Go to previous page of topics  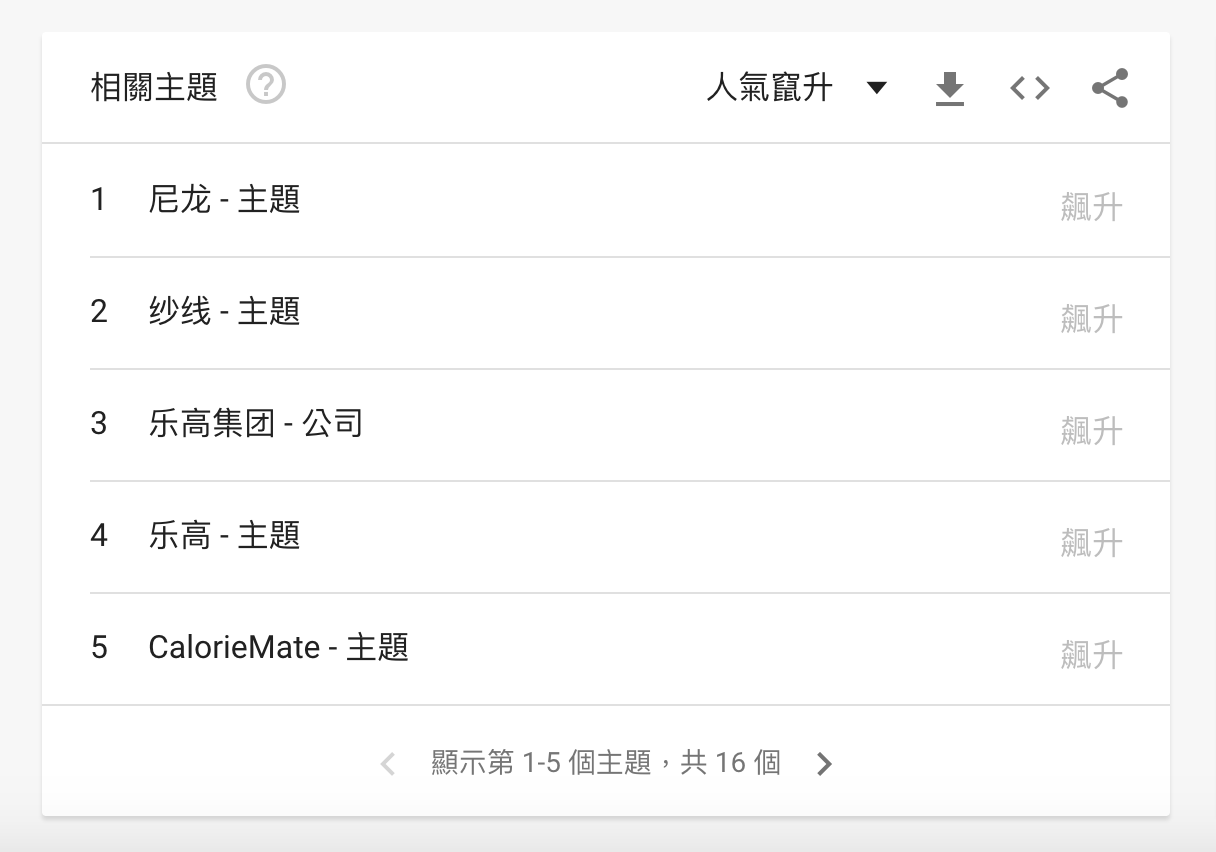[x=388, y=764]
